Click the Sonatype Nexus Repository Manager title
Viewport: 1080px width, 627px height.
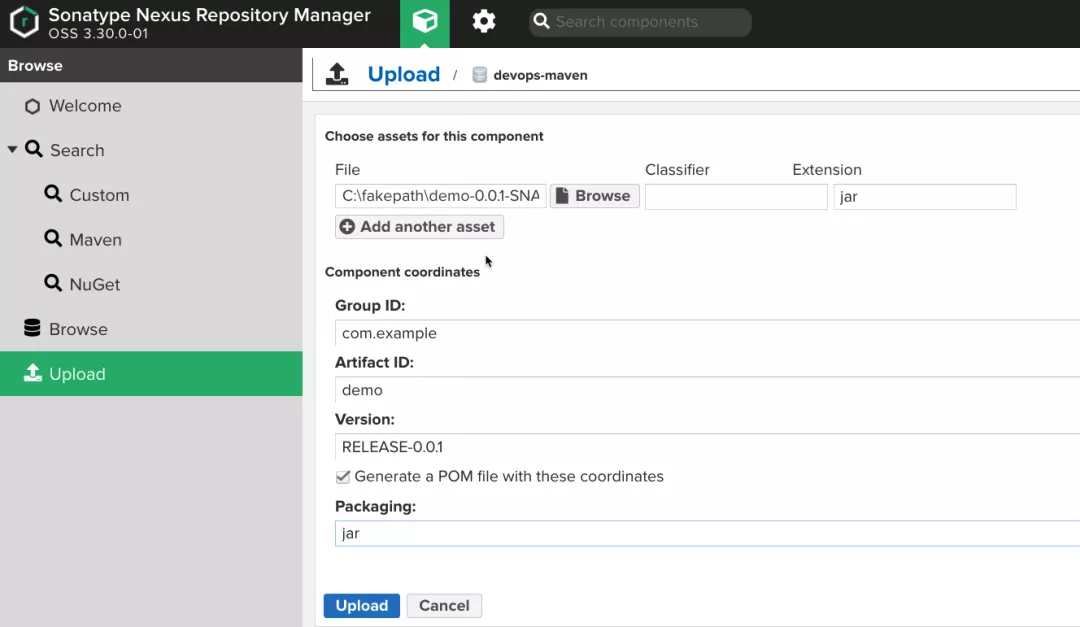pyautogui.click(x=209, y=15)
